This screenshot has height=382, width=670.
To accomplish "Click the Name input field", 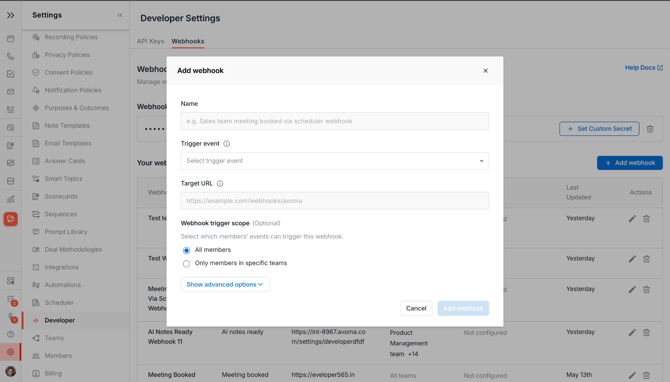I will (x=335, y=121).
